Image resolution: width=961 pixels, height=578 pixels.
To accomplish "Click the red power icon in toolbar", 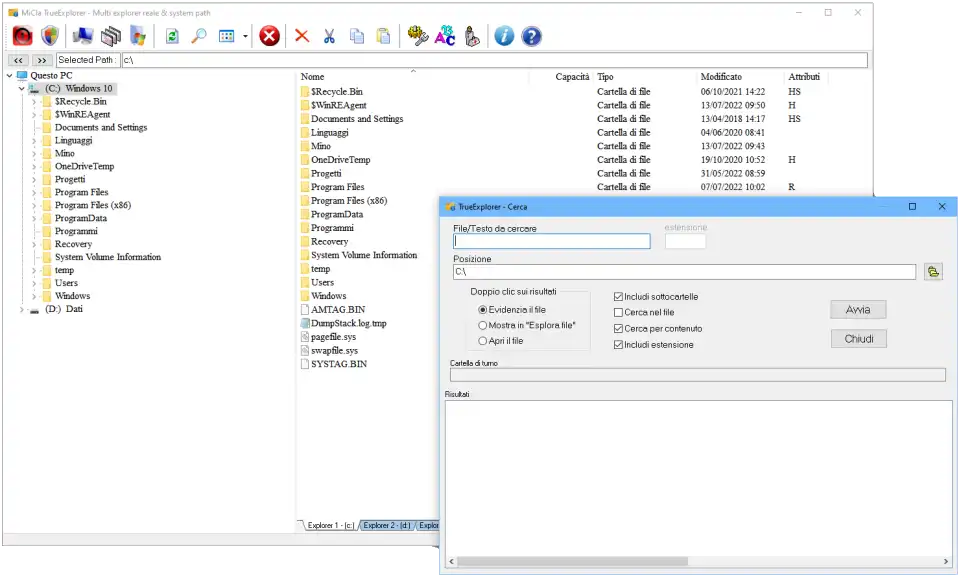I will tap(23, 36).
